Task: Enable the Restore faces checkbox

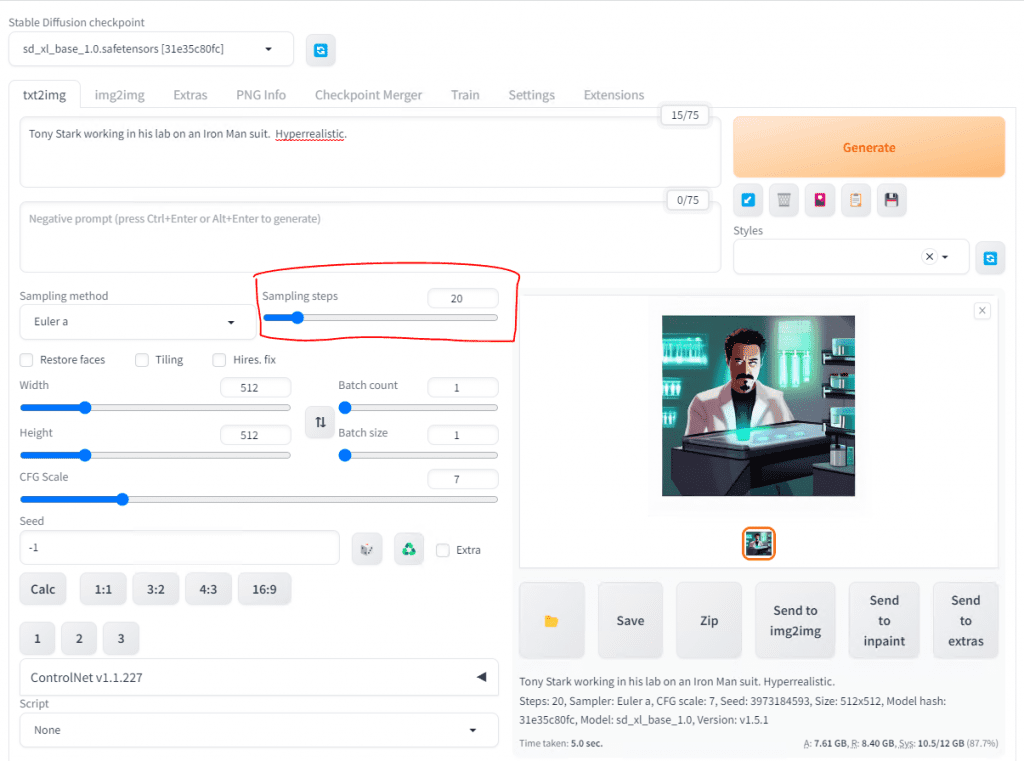Action: [26, 360]
